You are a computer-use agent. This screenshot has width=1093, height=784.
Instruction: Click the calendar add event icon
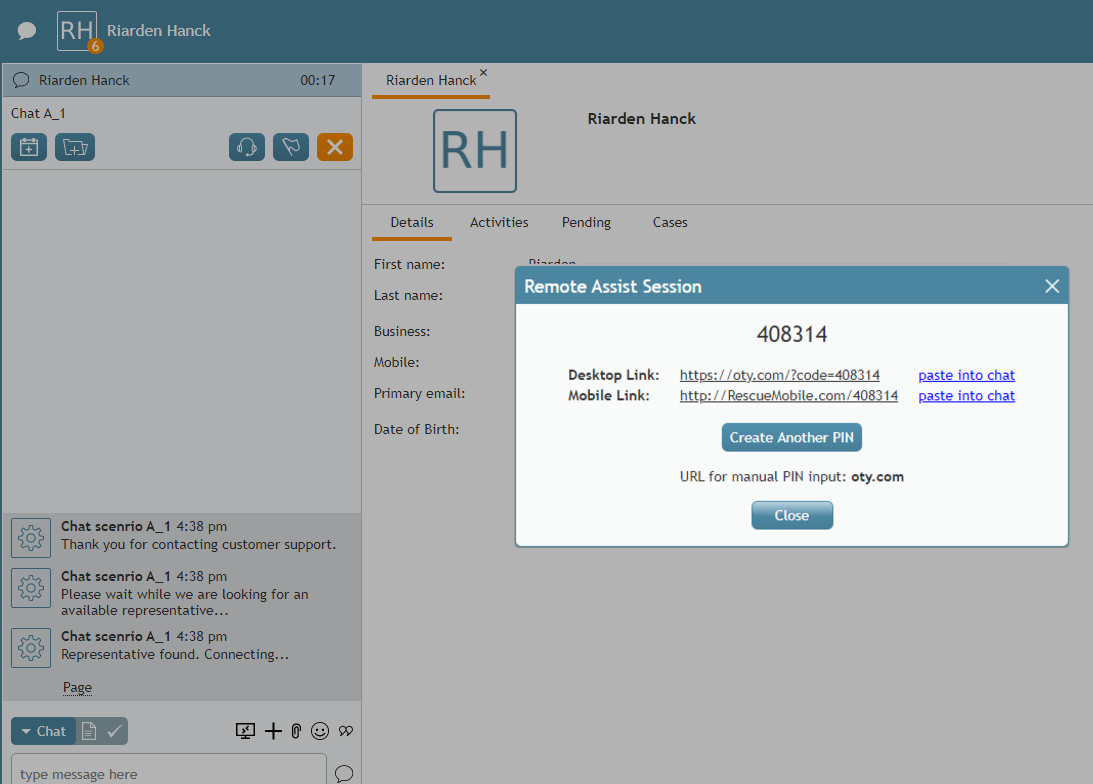click(29, 147)
